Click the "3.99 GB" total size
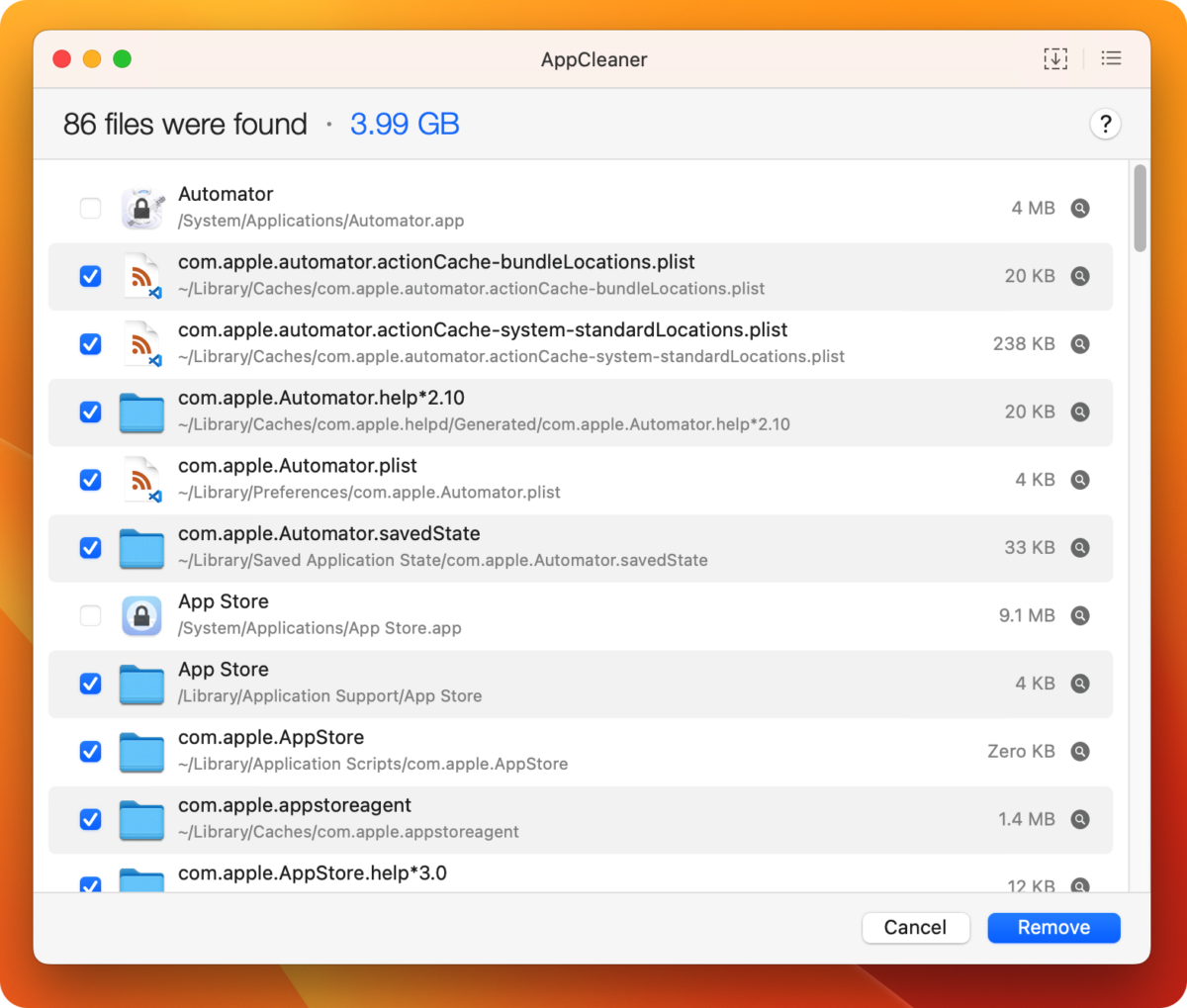1187x1008 pixels. [x=405, y=125]
